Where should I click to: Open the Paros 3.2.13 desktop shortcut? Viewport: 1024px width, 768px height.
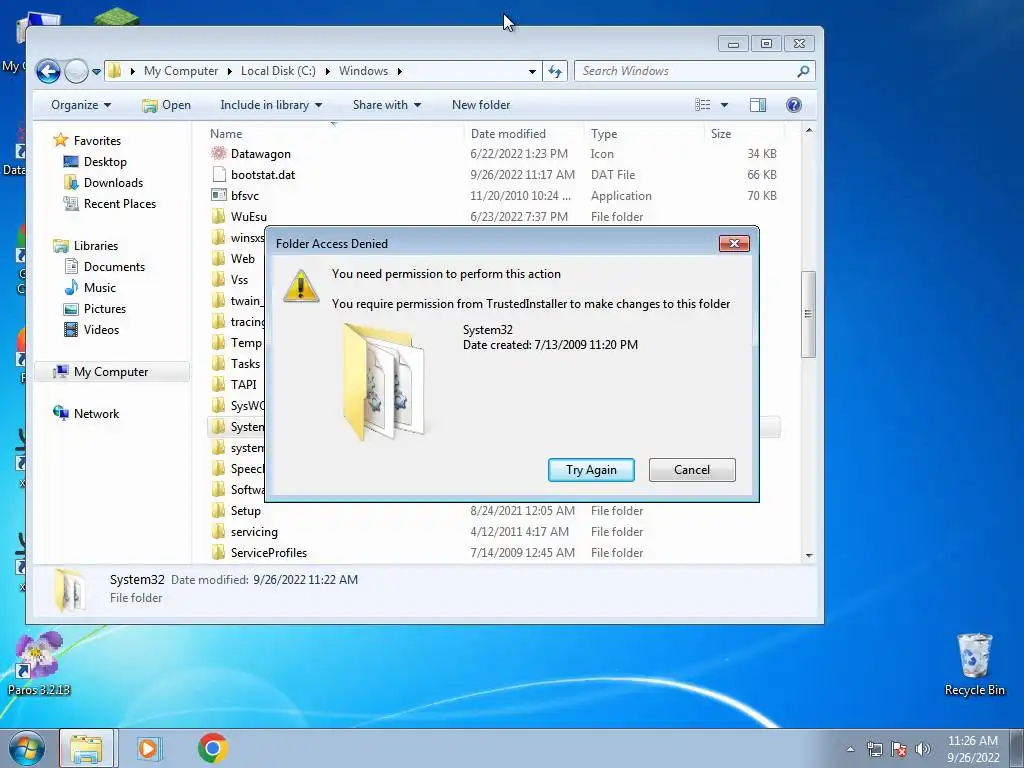pyautogui.click(x=39, y=664)
